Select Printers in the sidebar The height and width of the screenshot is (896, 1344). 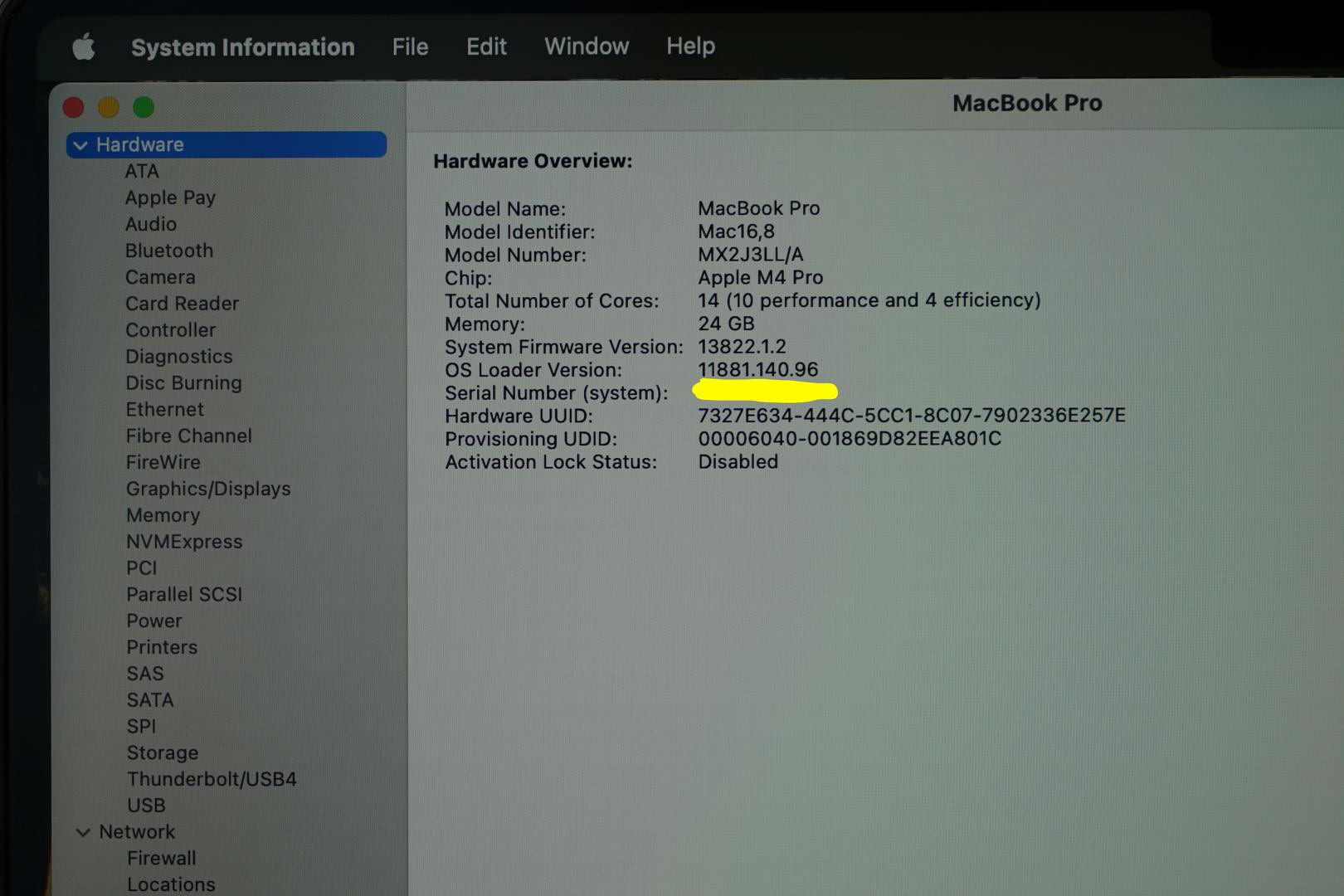[162, 647]
